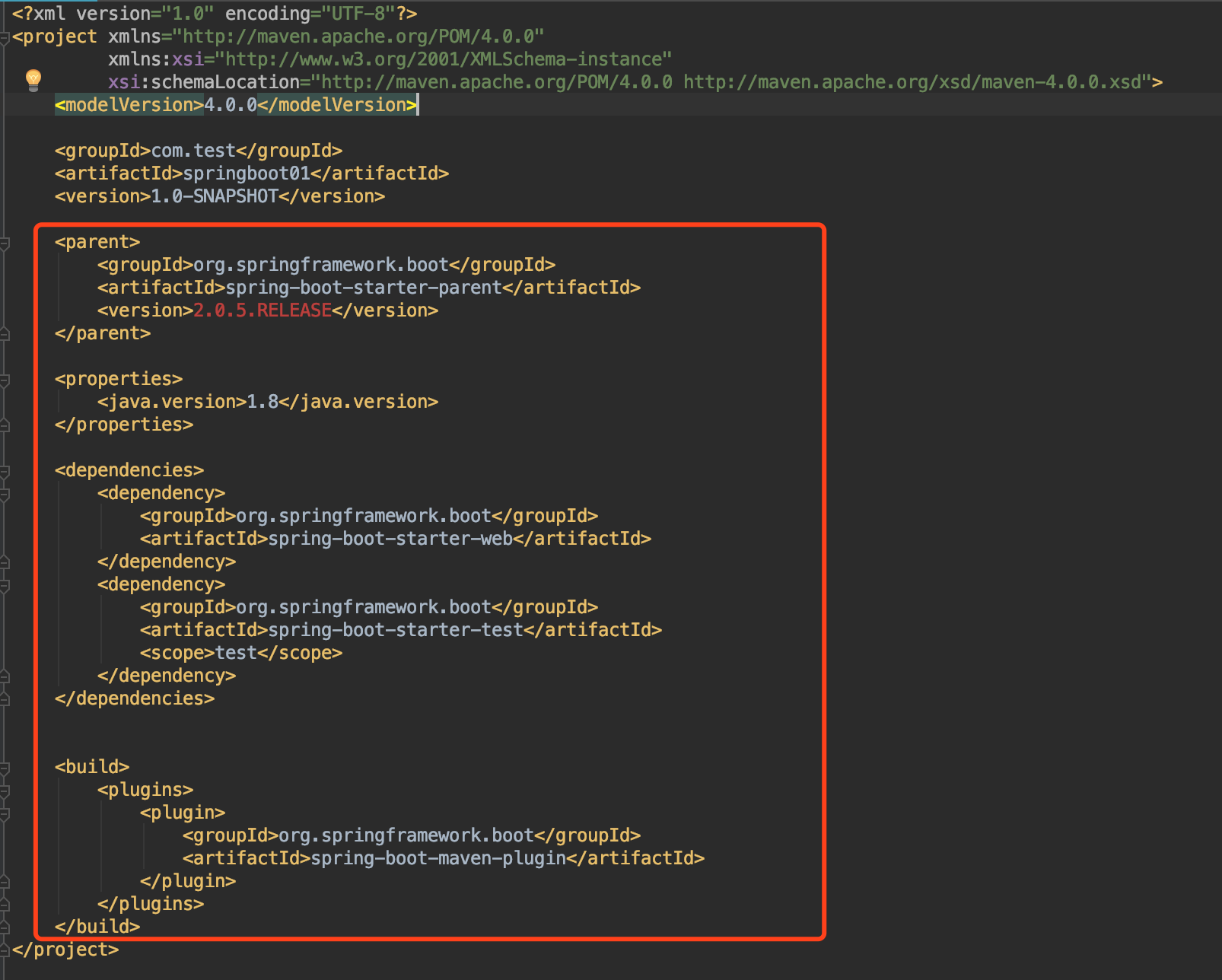Click the opening plugins tag

click(x=145, y=790)
